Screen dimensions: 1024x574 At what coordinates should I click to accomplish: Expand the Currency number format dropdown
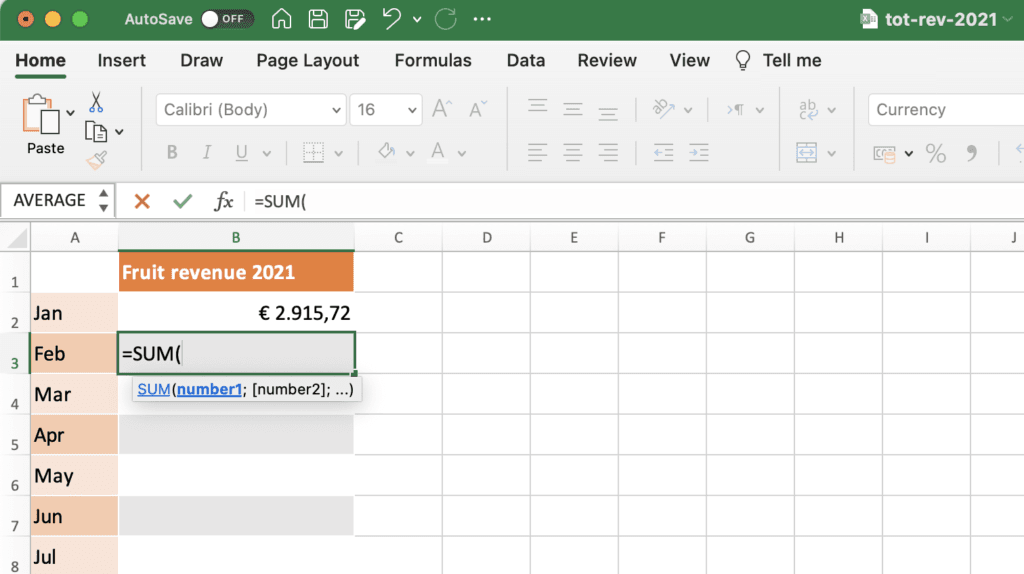[x=945, y=110]
